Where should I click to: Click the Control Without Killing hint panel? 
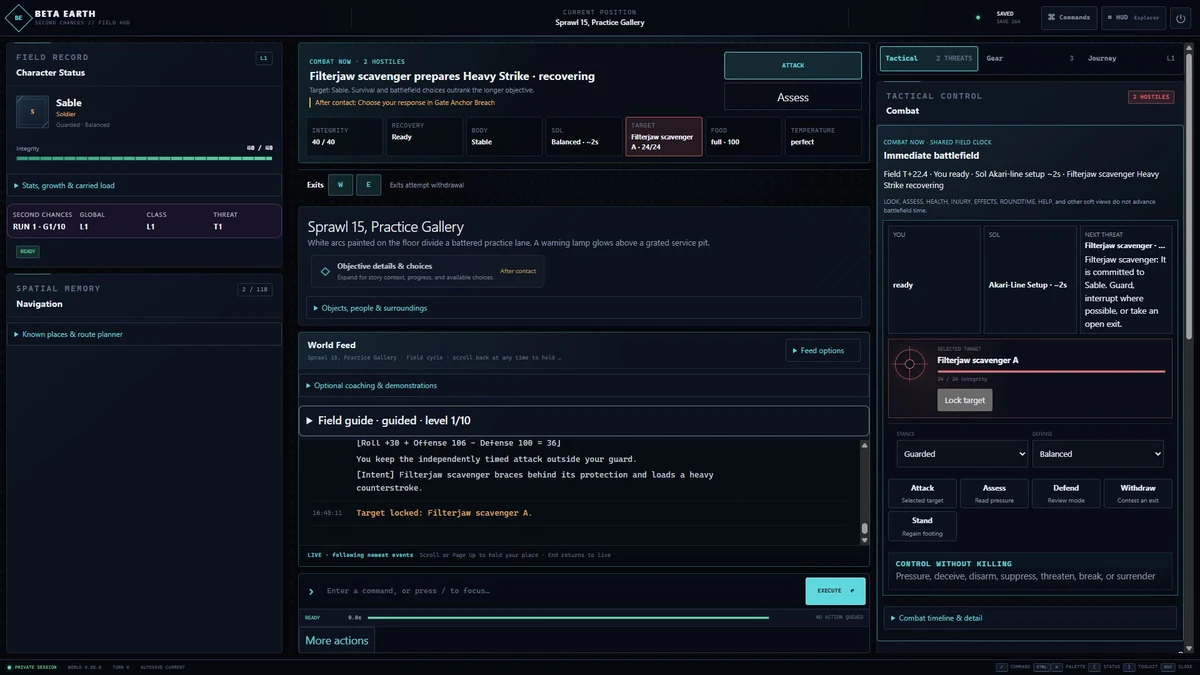click(1030, 569)
